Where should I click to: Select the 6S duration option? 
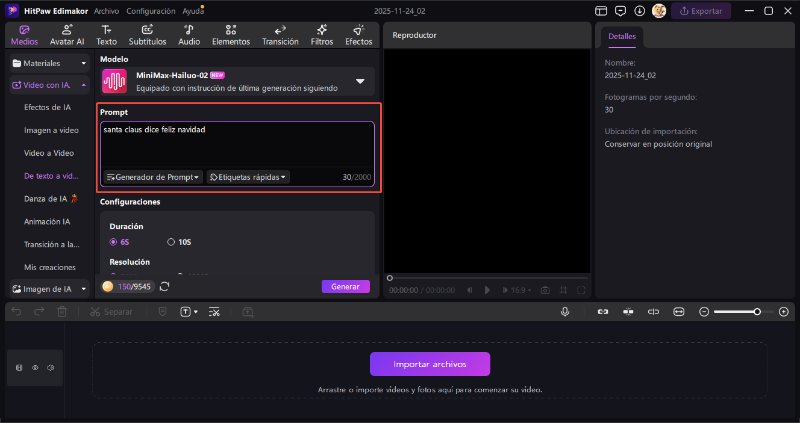[x=114, y=241]
